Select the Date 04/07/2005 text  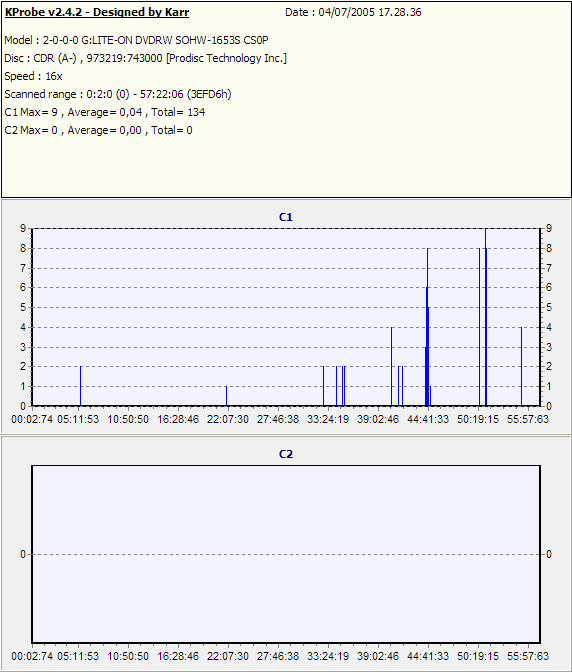click(x=353, y=12)
